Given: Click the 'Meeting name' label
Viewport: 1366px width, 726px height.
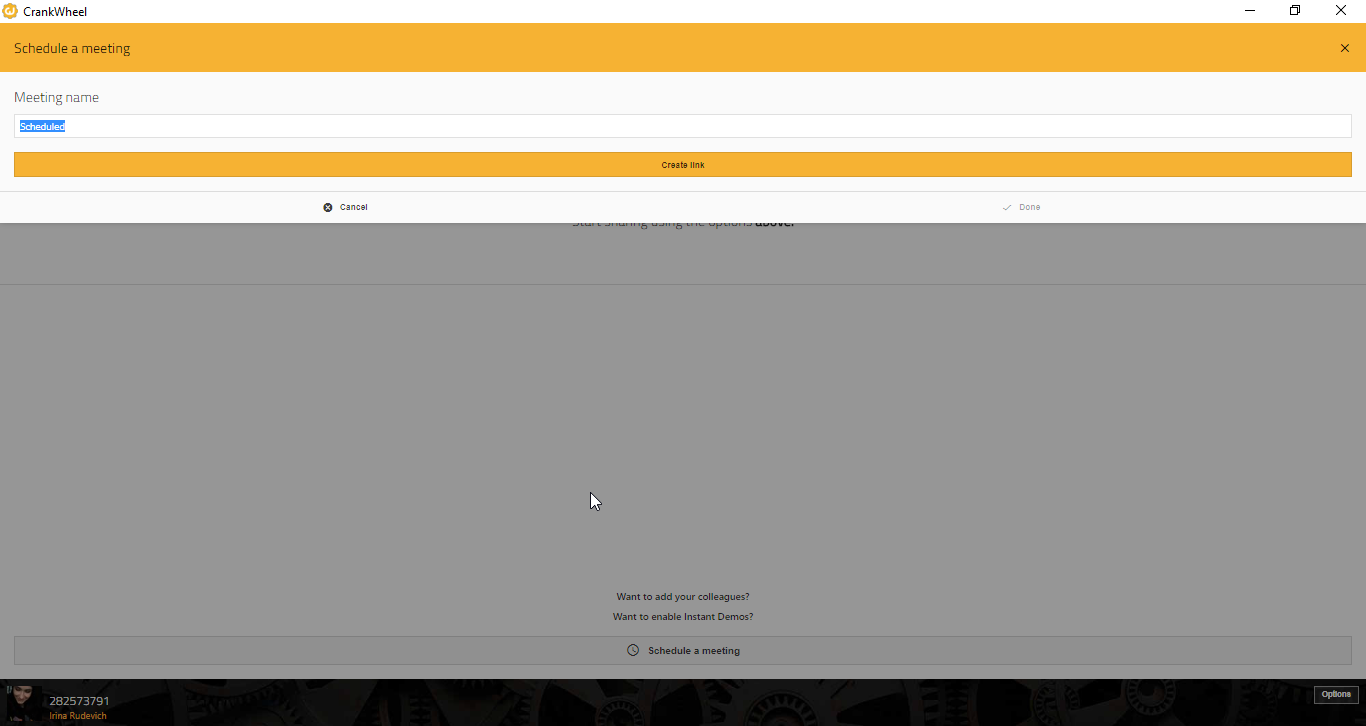Looking at the screenshot, I should point(56,97).
